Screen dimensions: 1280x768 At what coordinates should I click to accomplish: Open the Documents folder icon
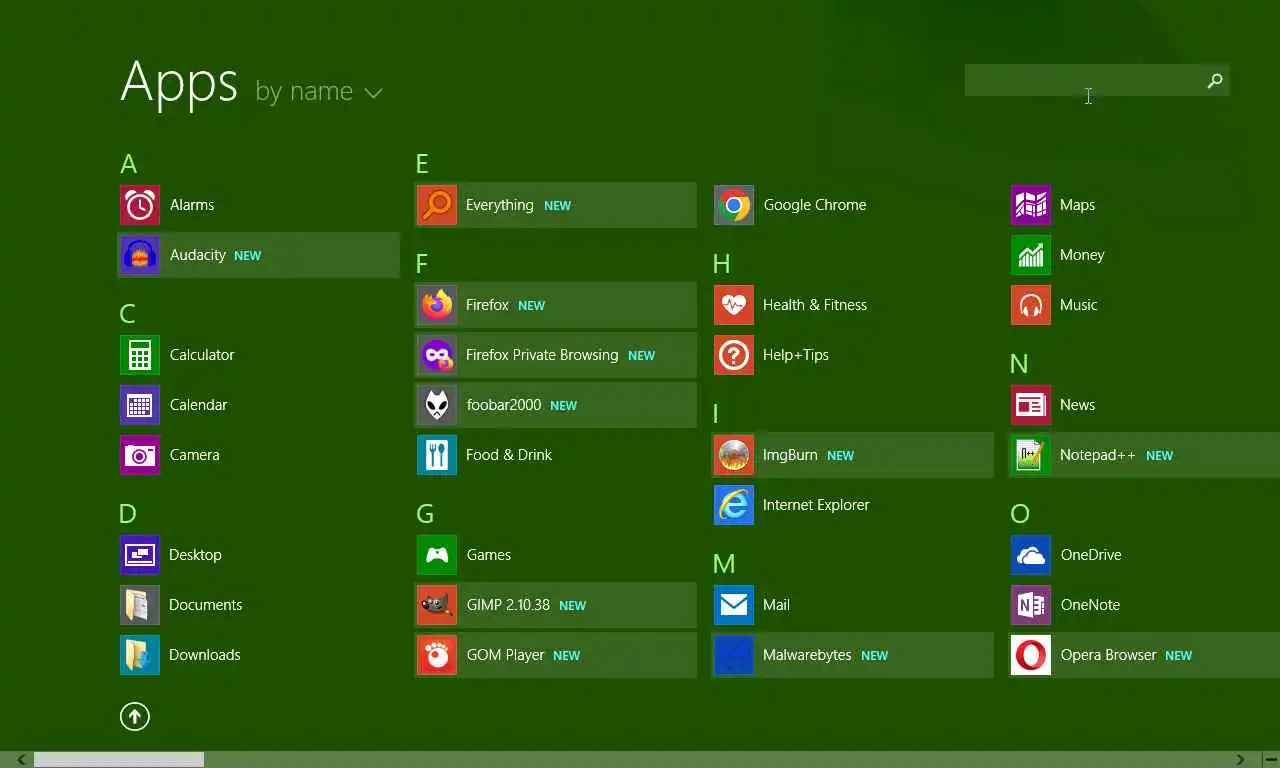coord(140,605)
